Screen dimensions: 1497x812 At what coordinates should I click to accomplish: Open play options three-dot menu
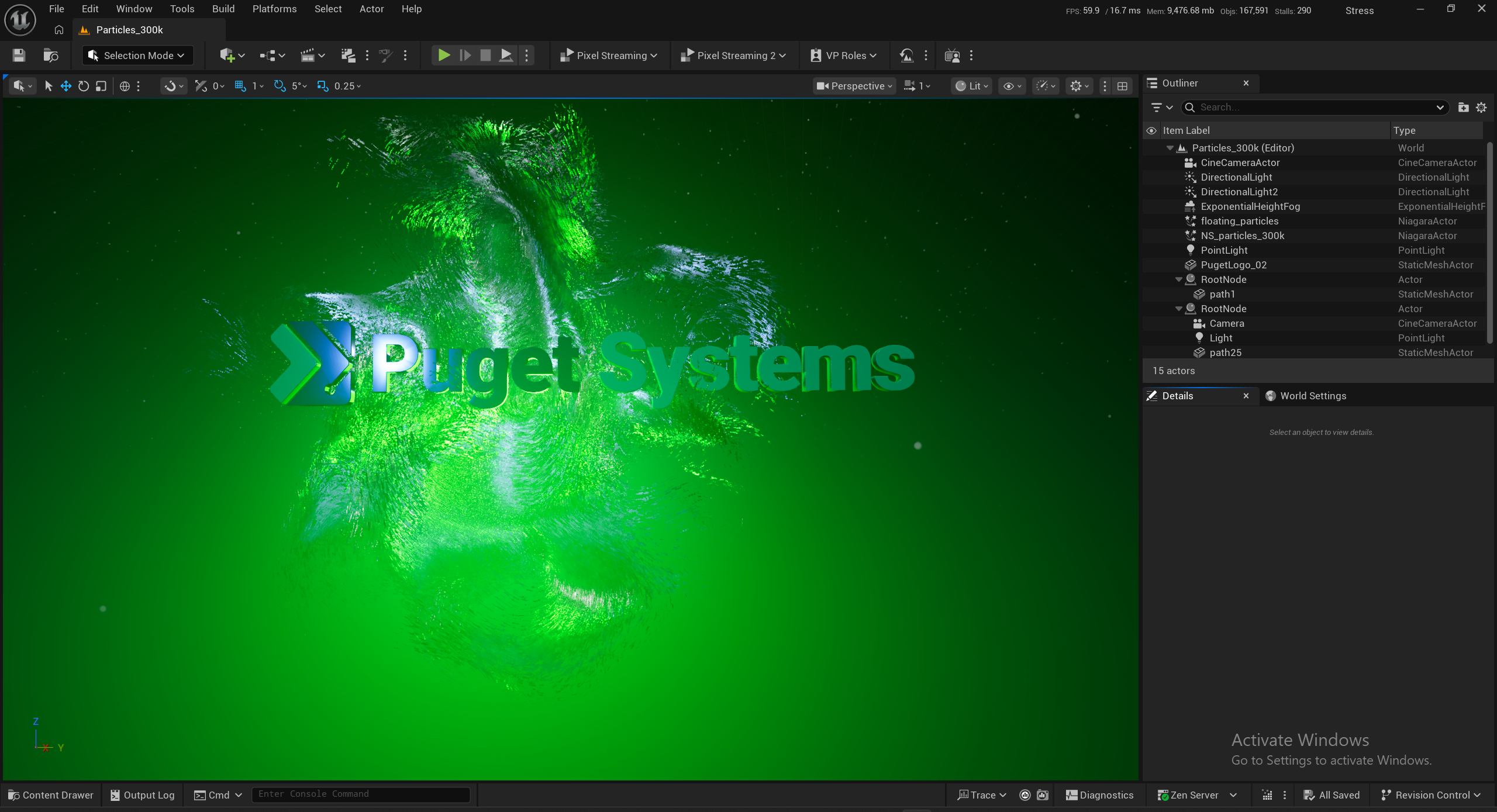526,56
